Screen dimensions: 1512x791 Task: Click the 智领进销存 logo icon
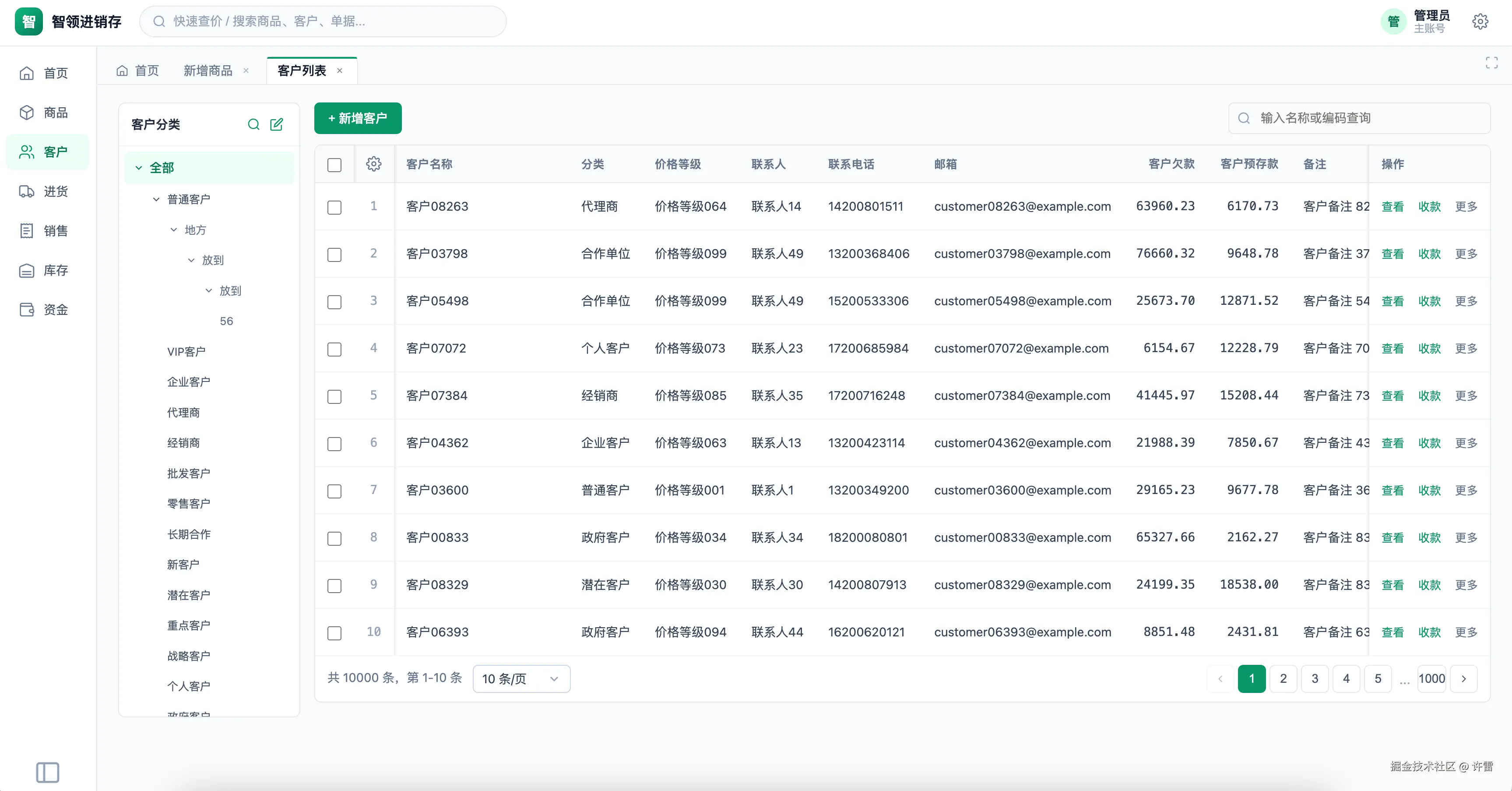[x=29, y=22]
